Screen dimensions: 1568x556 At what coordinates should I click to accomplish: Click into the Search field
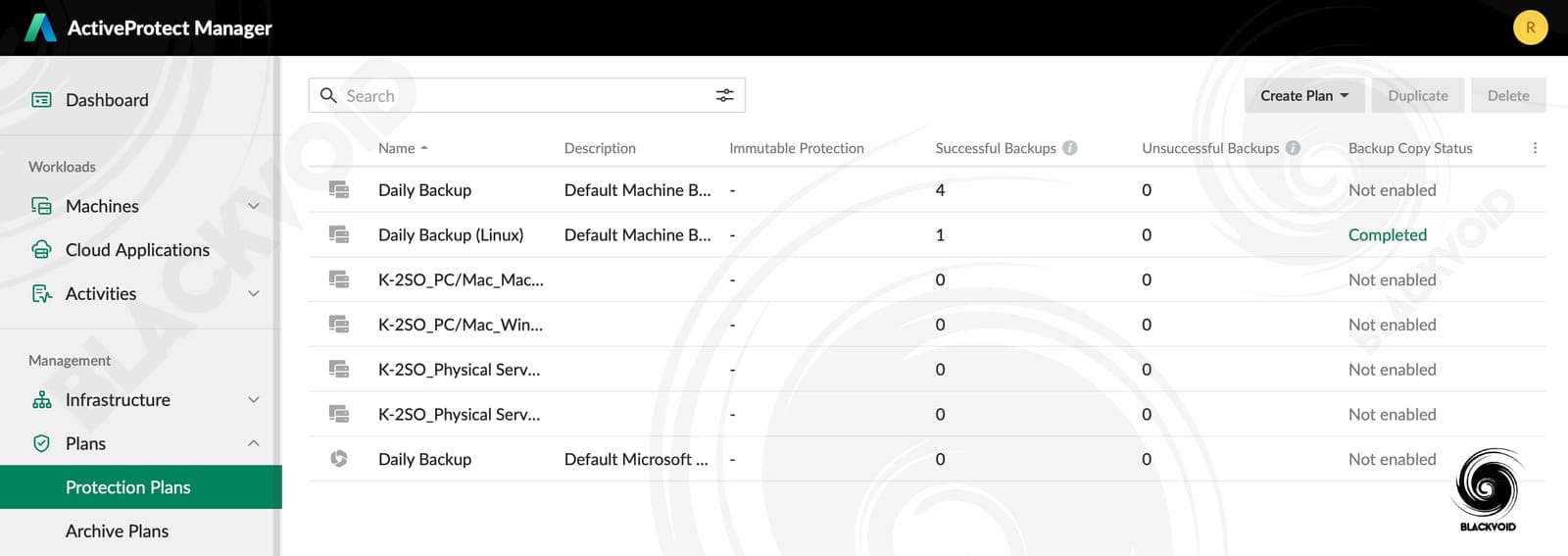(526, 95)
